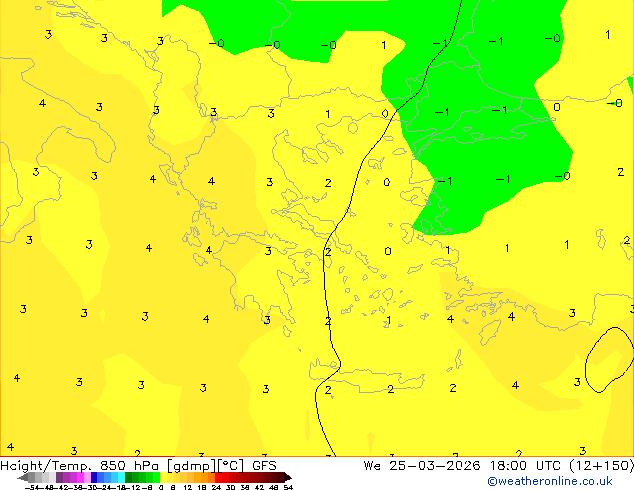This screenshot has height=490, width=634.
Task: Click the green sub-zero temperature area
Action: (485, 121)
